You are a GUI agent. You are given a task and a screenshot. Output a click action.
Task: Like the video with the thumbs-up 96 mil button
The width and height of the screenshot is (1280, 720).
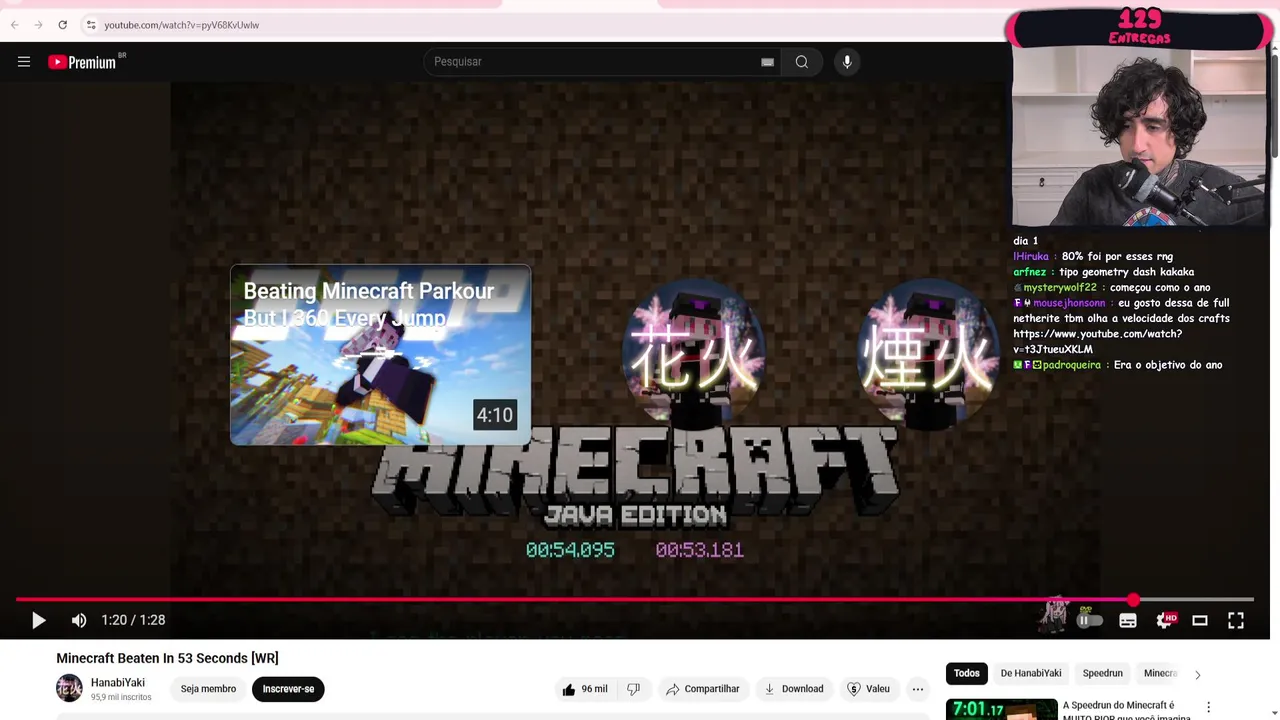584,689
